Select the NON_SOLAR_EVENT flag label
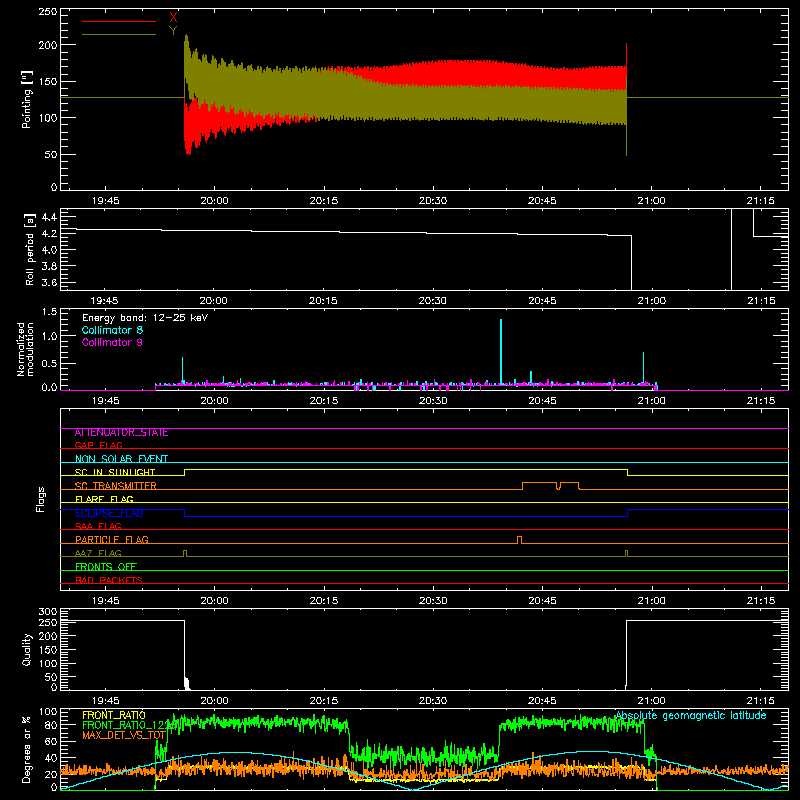 (121, 459)
